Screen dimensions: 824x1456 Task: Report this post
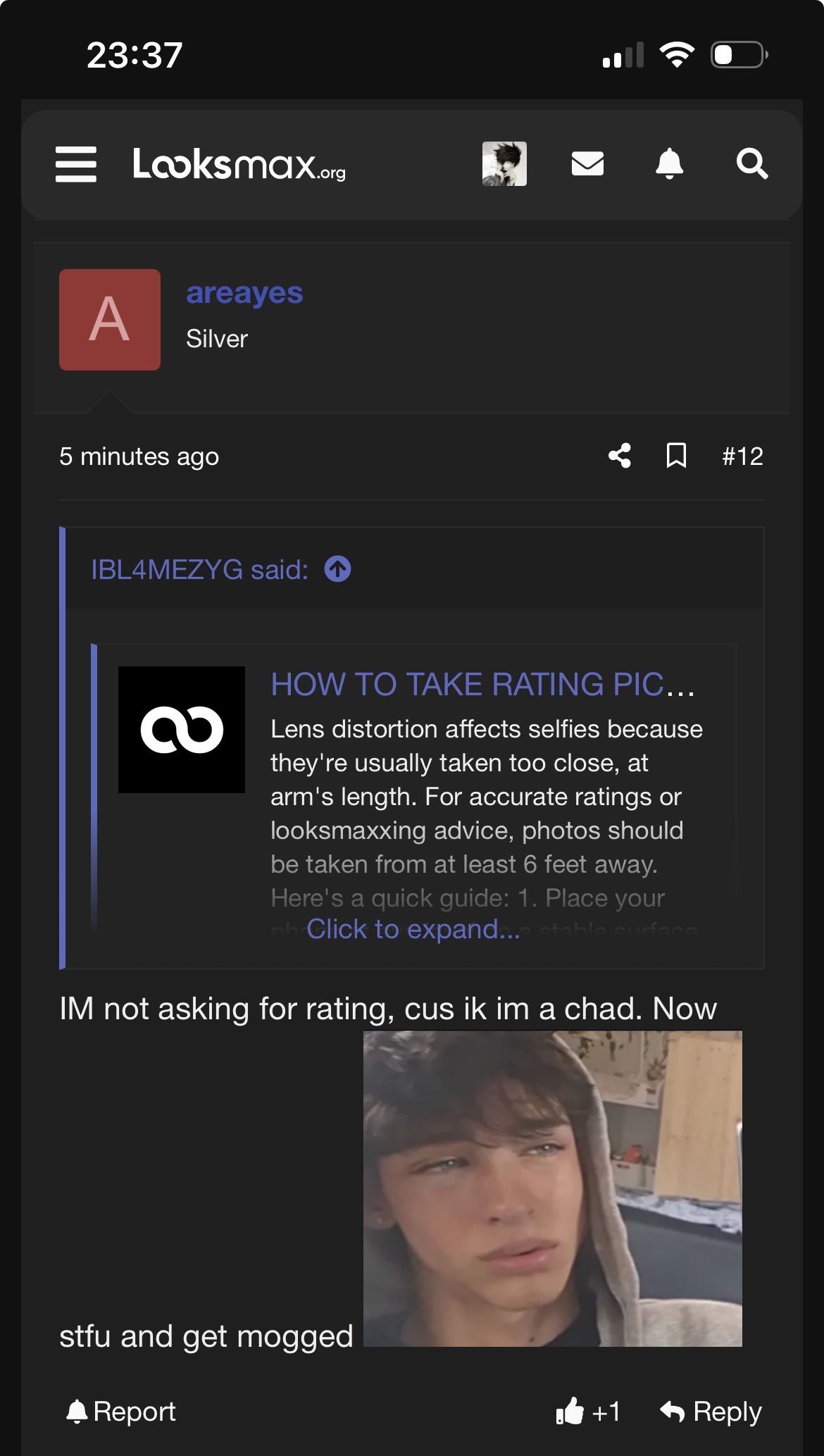(120, 1412)
